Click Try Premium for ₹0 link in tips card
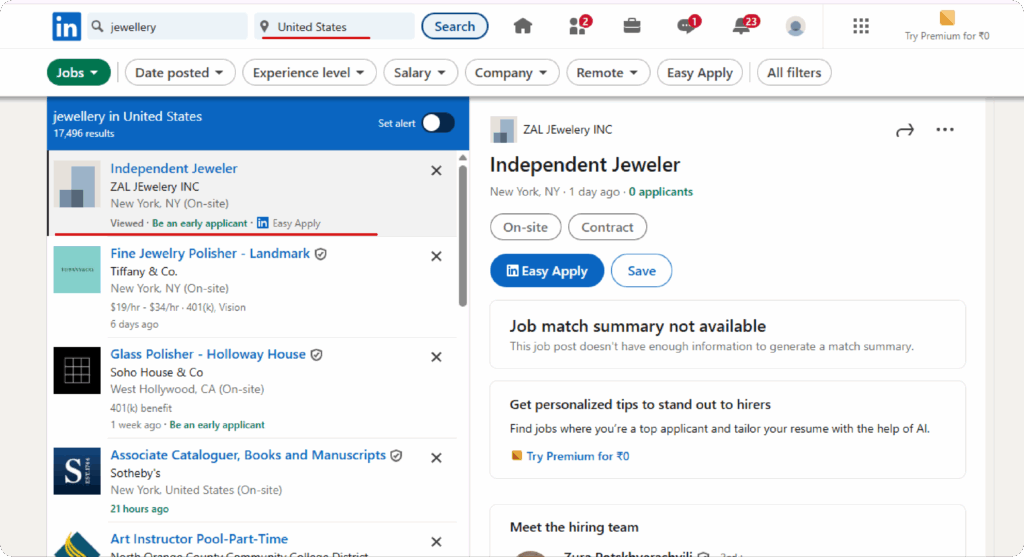This screenshot has width=1024, height=557. pyautogui.click(x=577, y=456)
